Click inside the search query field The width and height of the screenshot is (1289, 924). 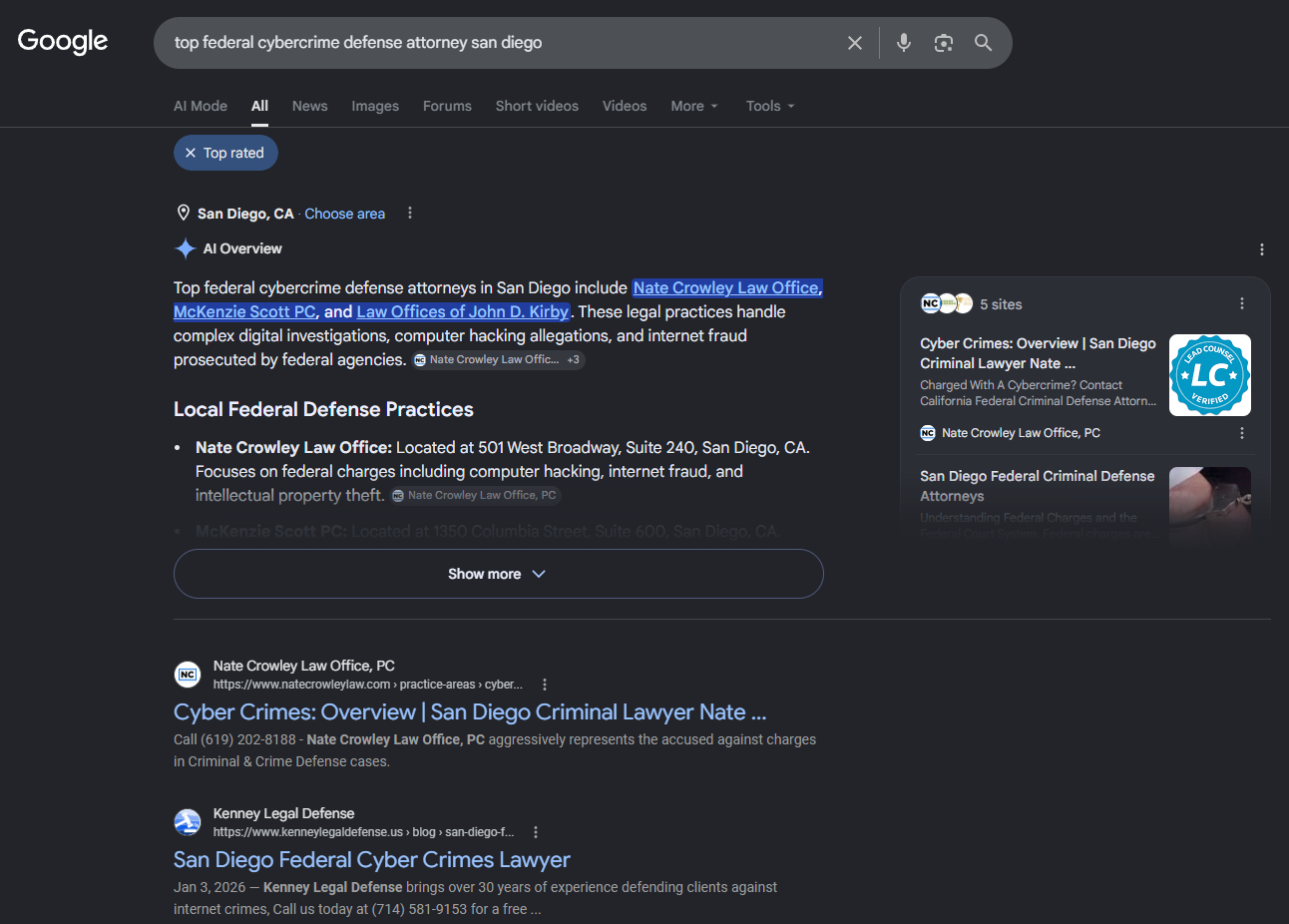pyautogui.click(x=499, y=43)
